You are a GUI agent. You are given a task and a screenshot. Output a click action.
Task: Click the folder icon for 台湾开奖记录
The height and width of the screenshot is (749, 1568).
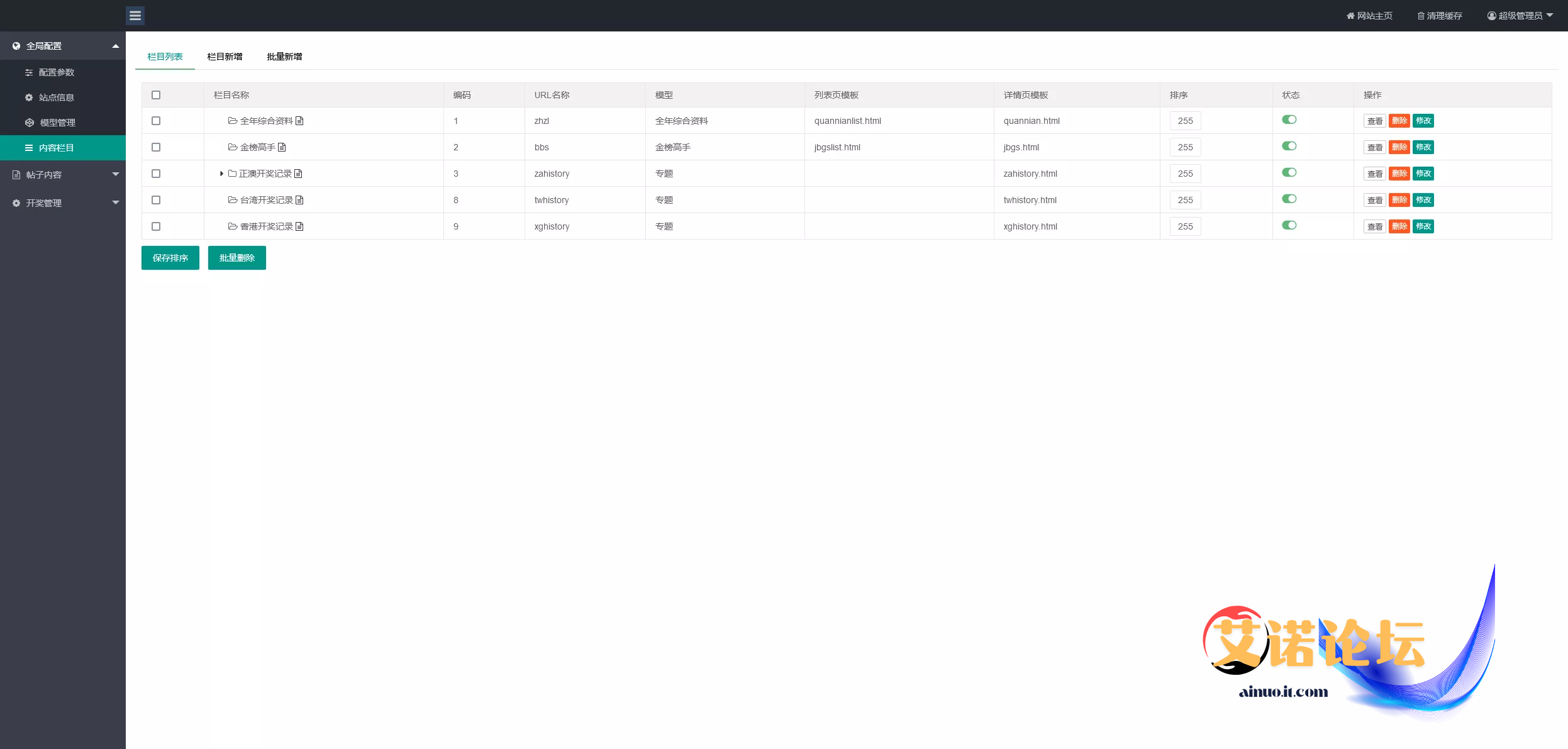coord(232,200)
